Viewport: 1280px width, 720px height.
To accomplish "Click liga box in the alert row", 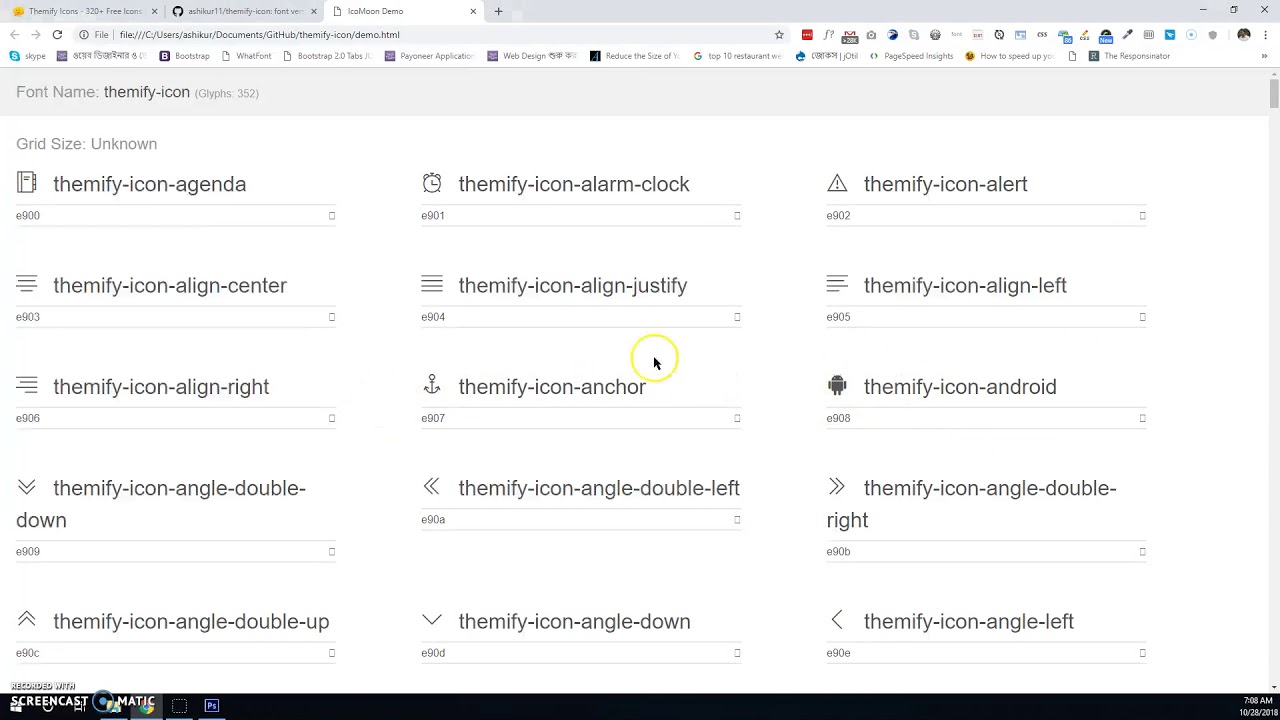I will [x=1142, y=215].
